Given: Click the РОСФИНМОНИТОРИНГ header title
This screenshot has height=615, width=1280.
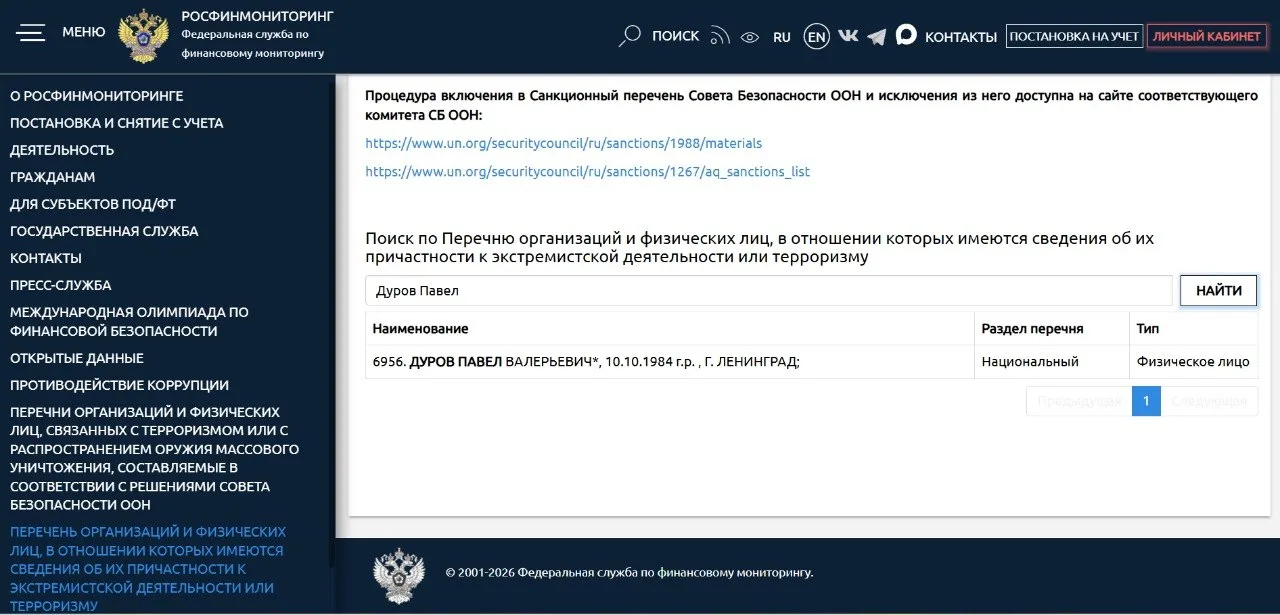Looking at the screenshot, I should click(x=257, y=16).
